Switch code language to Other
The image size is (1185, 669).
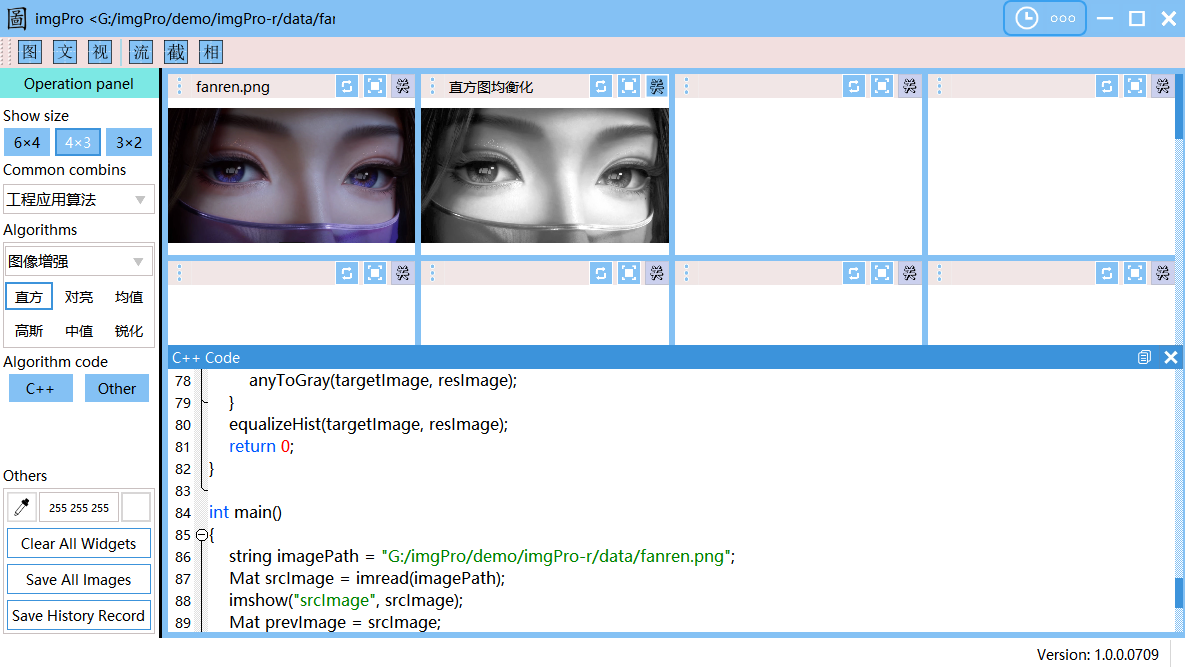point(116,388)
